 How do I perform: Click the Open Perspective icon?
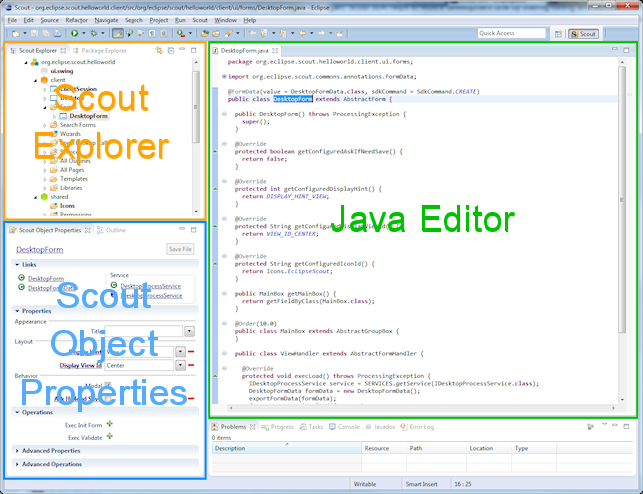[x=559, y=34]
